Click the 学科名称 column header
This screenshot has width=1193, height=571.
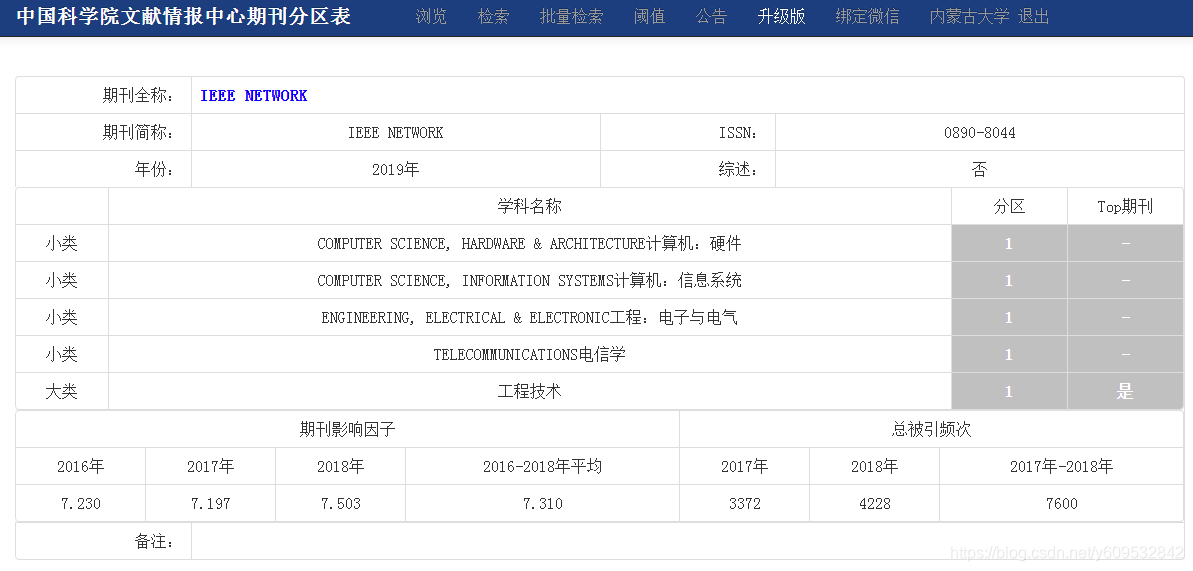[530, 206]
